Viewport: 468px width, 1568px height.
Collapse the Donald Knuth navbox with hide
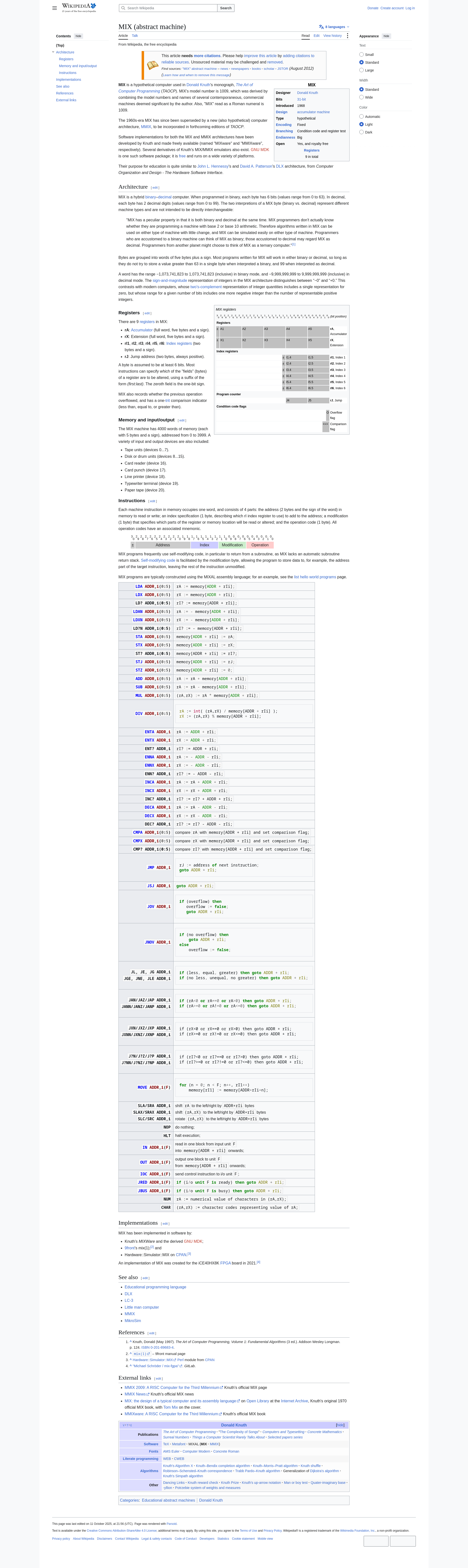(340, 1425)
